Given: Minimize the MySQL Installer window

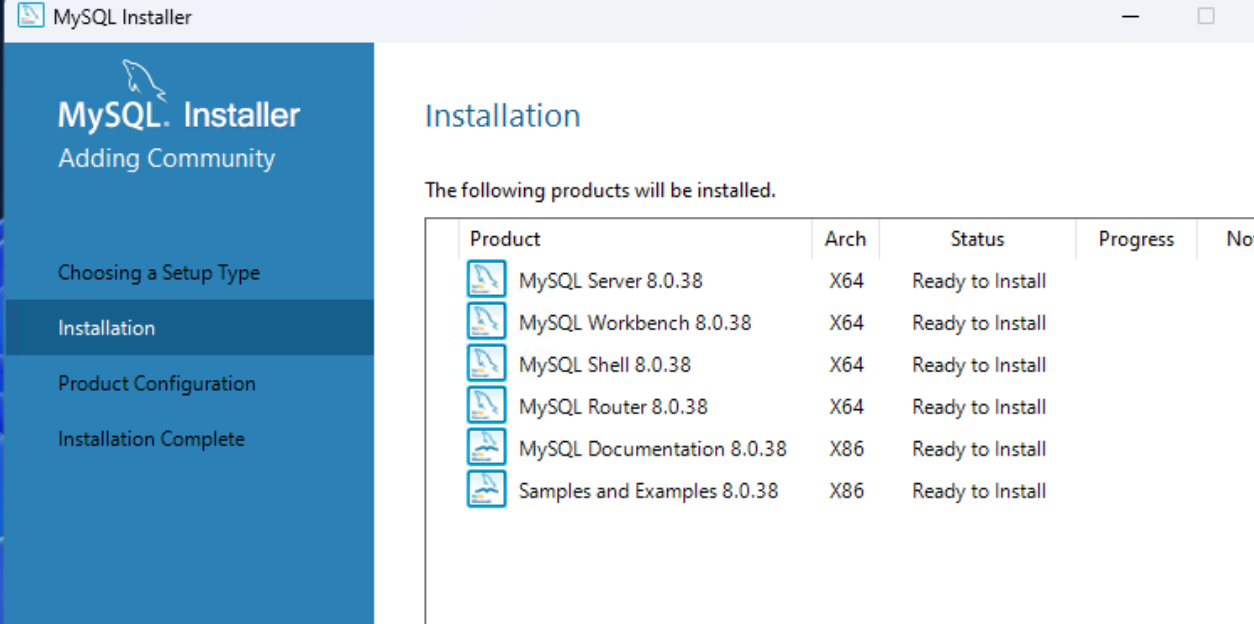Looking at the screenshot, I should point(1129,16).
